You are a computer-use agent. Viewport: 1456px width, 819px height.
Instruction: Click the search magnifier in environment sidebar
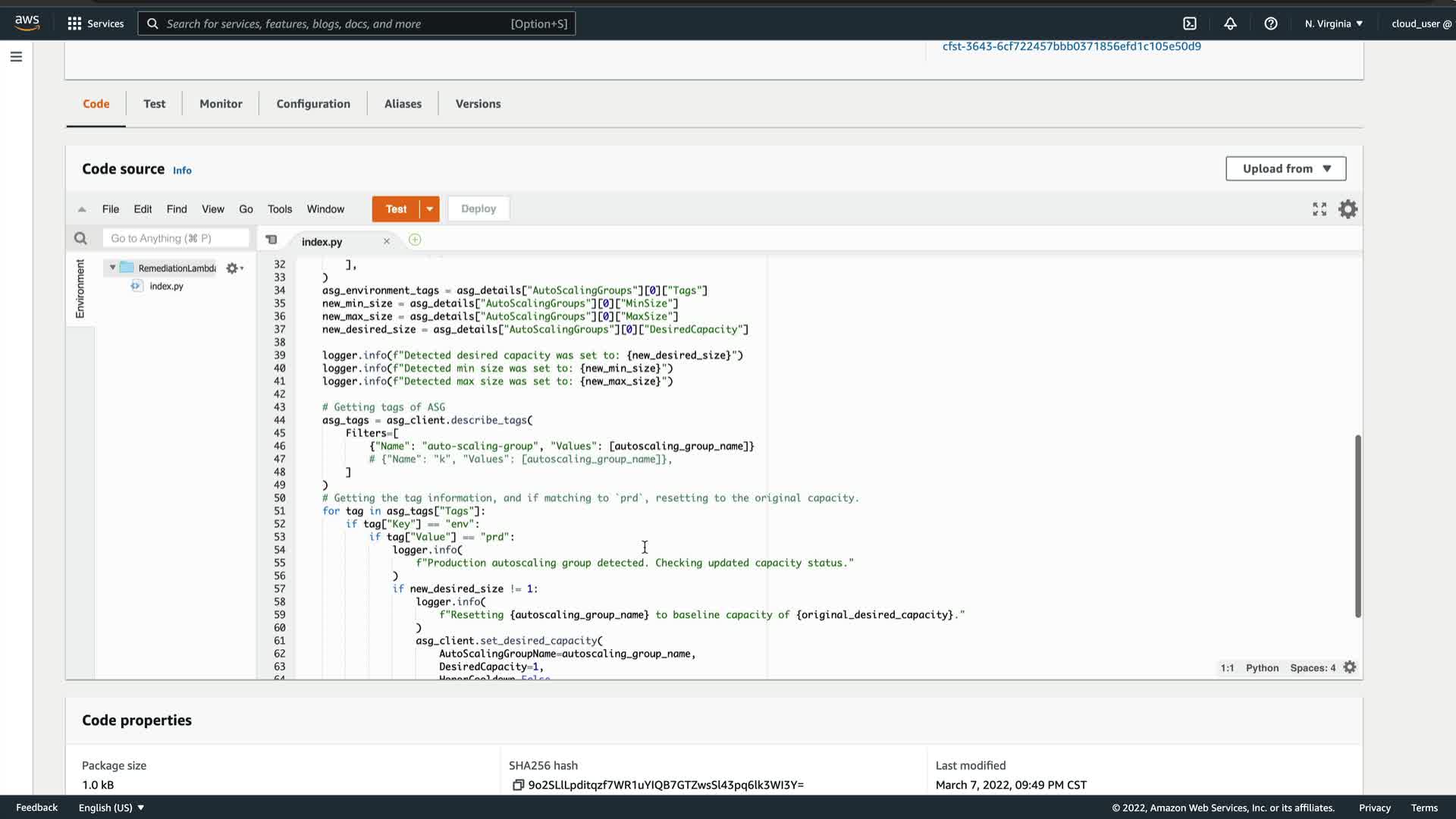click(x=80, y=239)
